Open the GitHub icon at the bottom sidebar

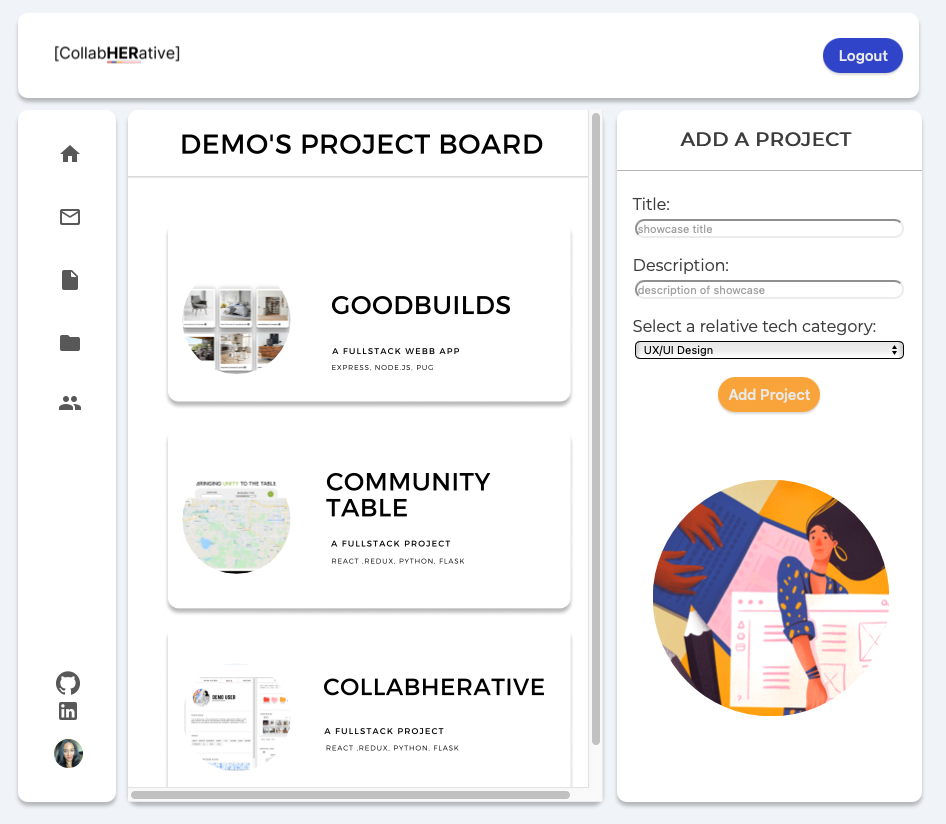[x=68, y=682]
